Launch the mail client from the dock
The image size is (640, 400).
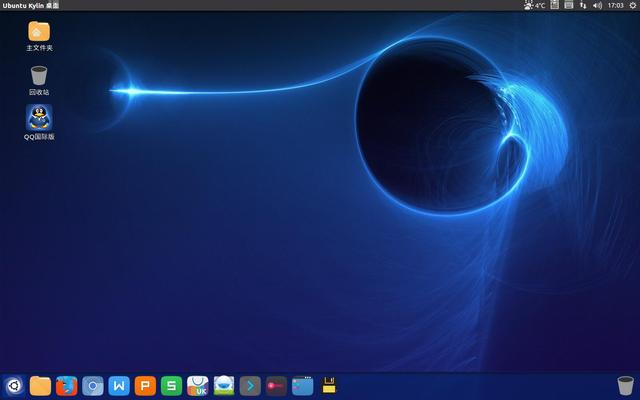click(x=224, y=385)
